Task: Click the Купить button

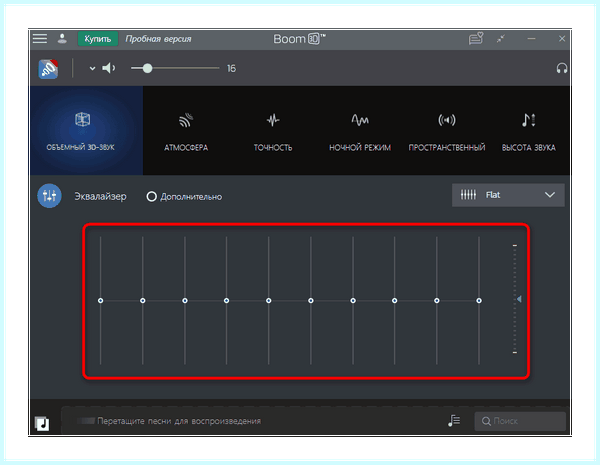Action: 98,39
